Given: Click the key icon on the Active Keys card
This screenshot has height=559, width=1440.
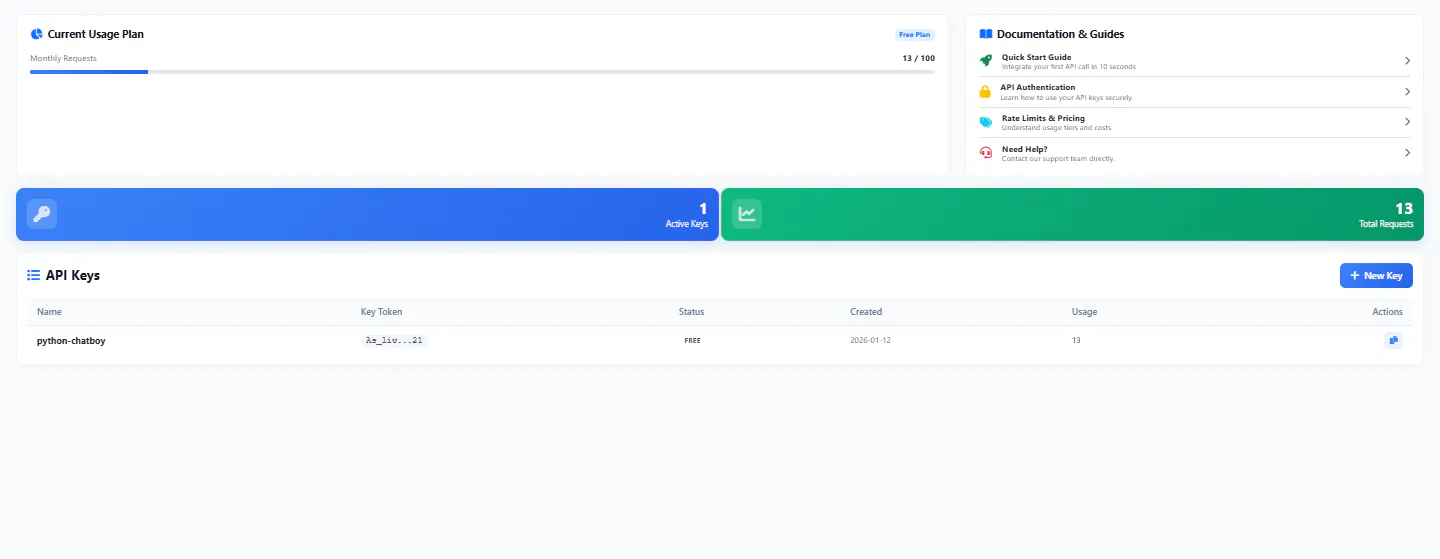Looking at the screenshot, I should (x=42, y=214).
